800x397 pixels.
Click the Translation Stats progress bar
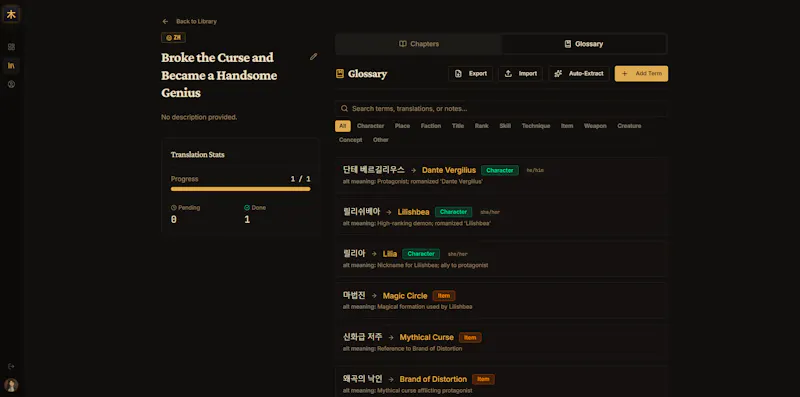coord(240,189)
